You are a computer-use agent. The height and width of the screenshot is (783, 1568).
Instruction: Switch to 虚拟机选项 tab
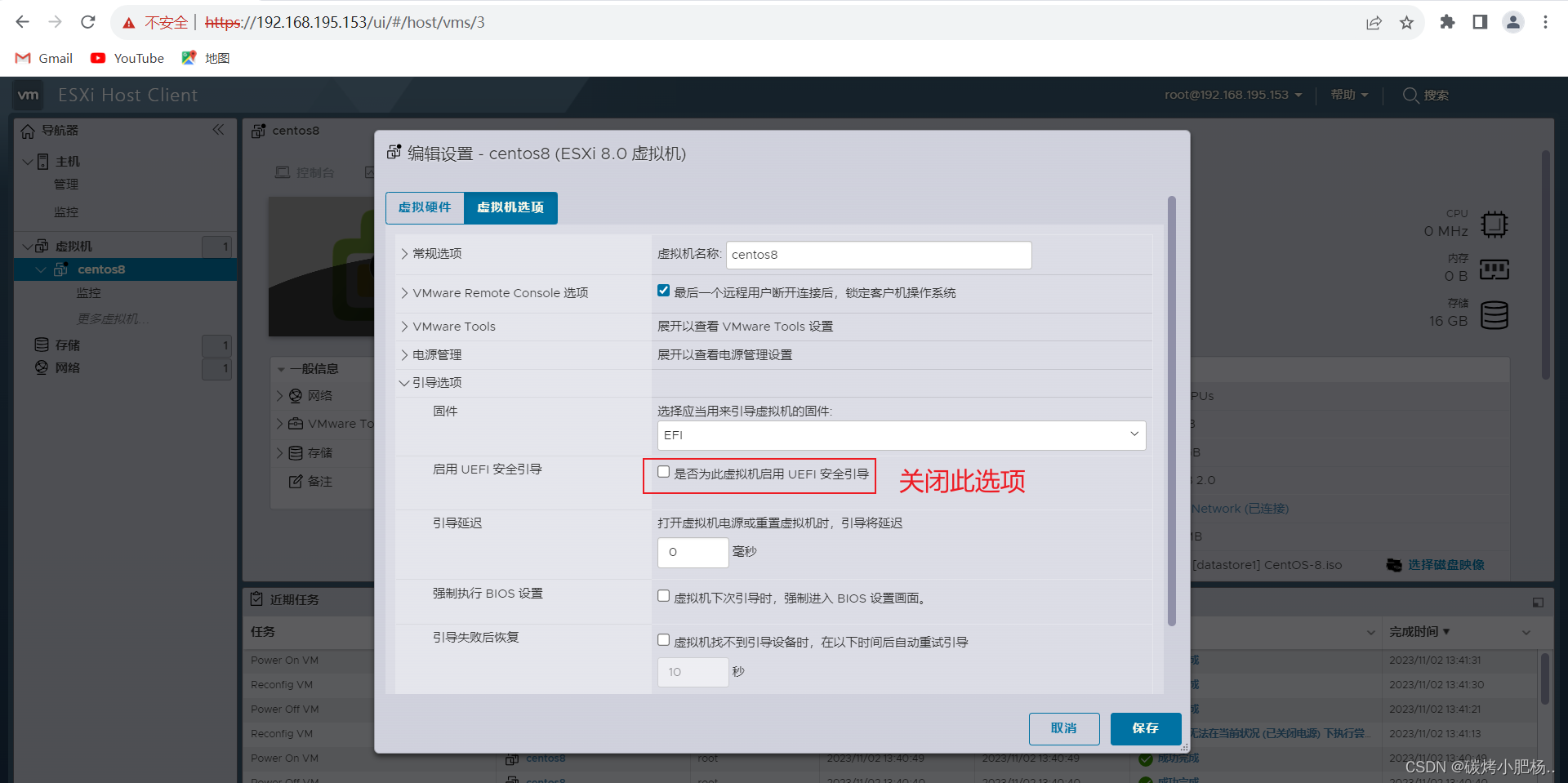pos(510,207)
